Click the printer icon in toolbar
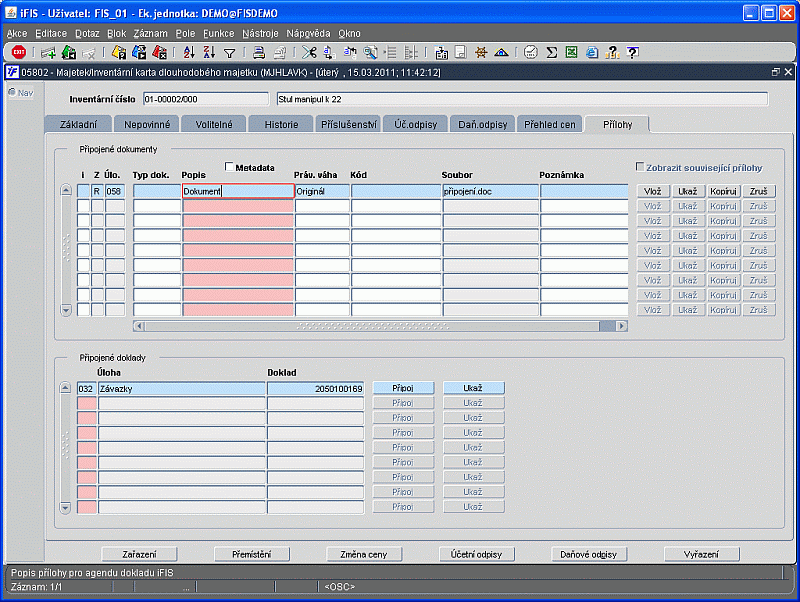This screenshot has width=800, height=602. (259, 52)
